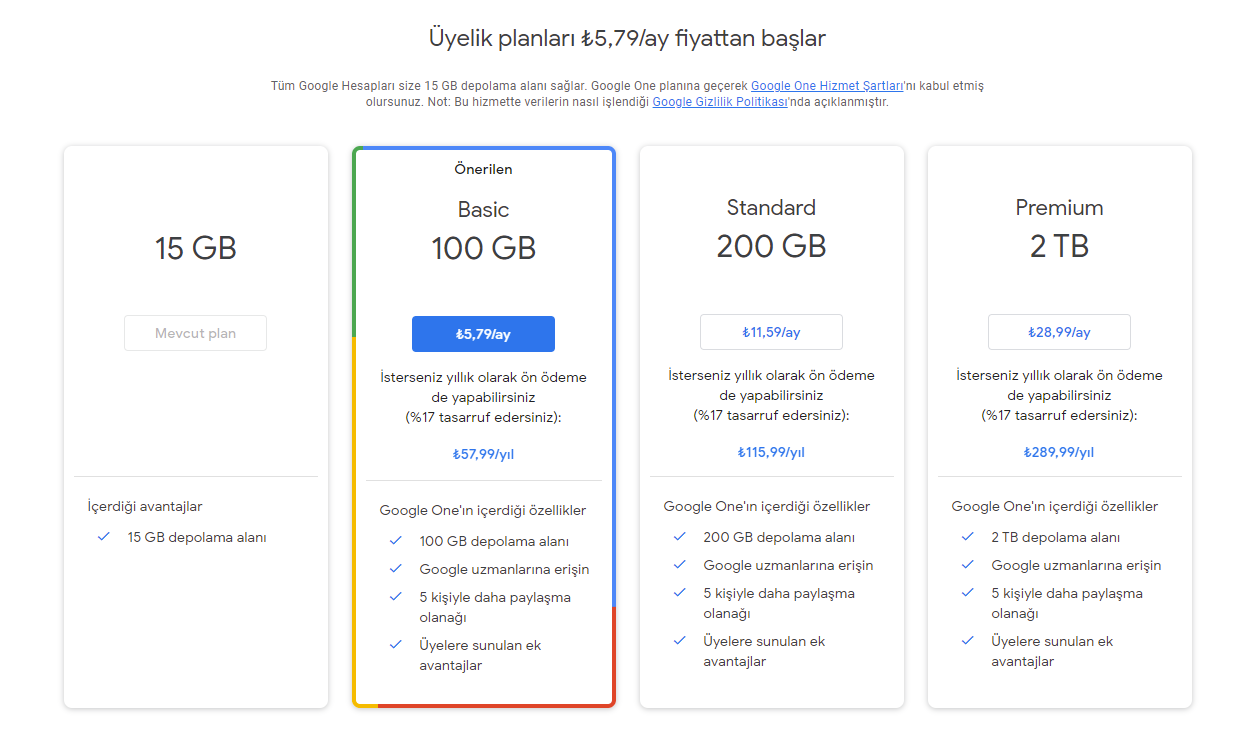The image size is (1256, 753).
Task: Click checkmark by Basic Üyelere sunulan ek avantajlar
Action: (x=395, y=645)
